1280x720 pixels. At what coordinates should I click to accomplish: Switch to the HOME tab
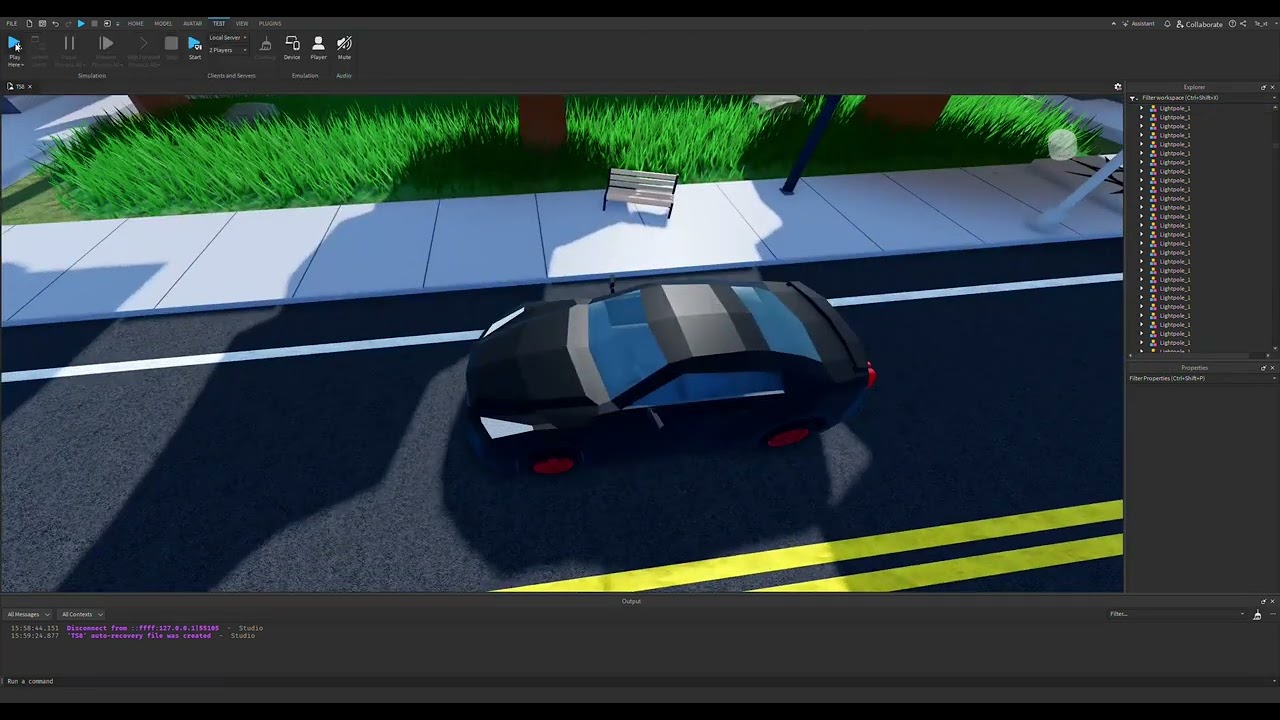[135, 23]
